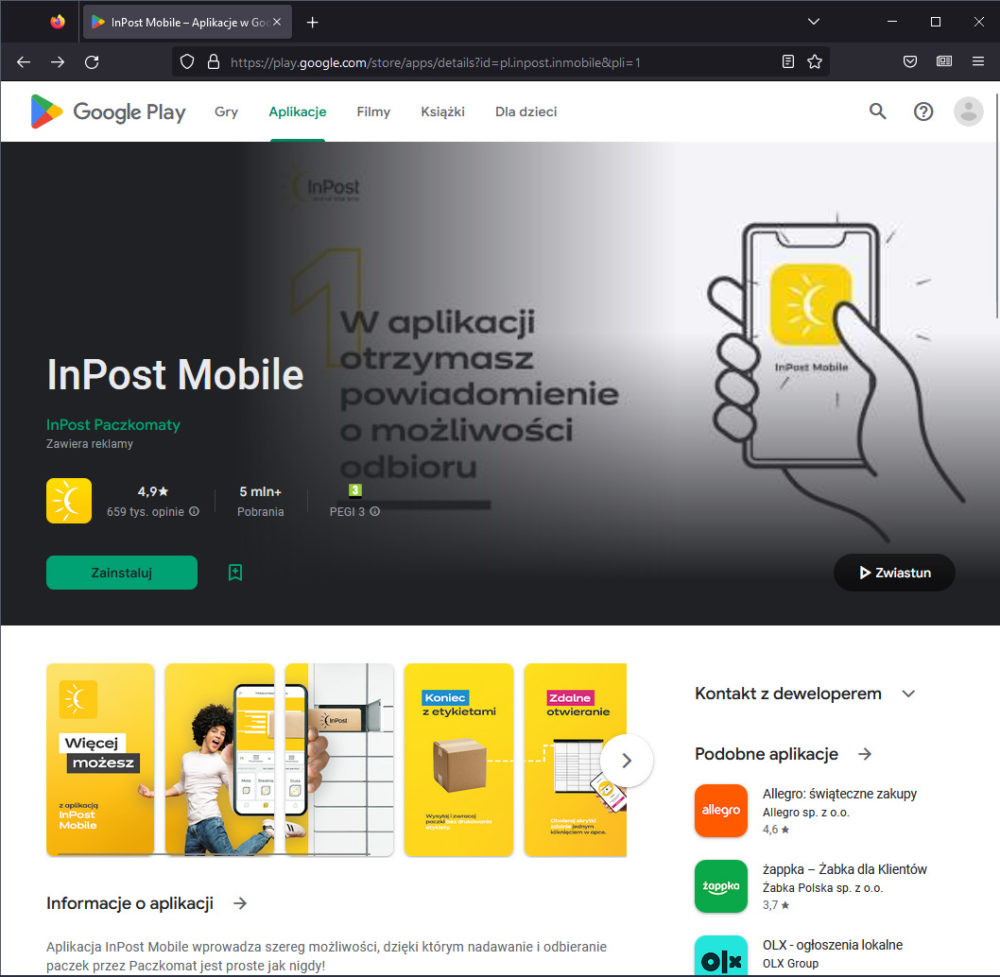Show PEGI 3 info icon
Viewport: 1000px width, 977px height.
(x=375, y=511)
